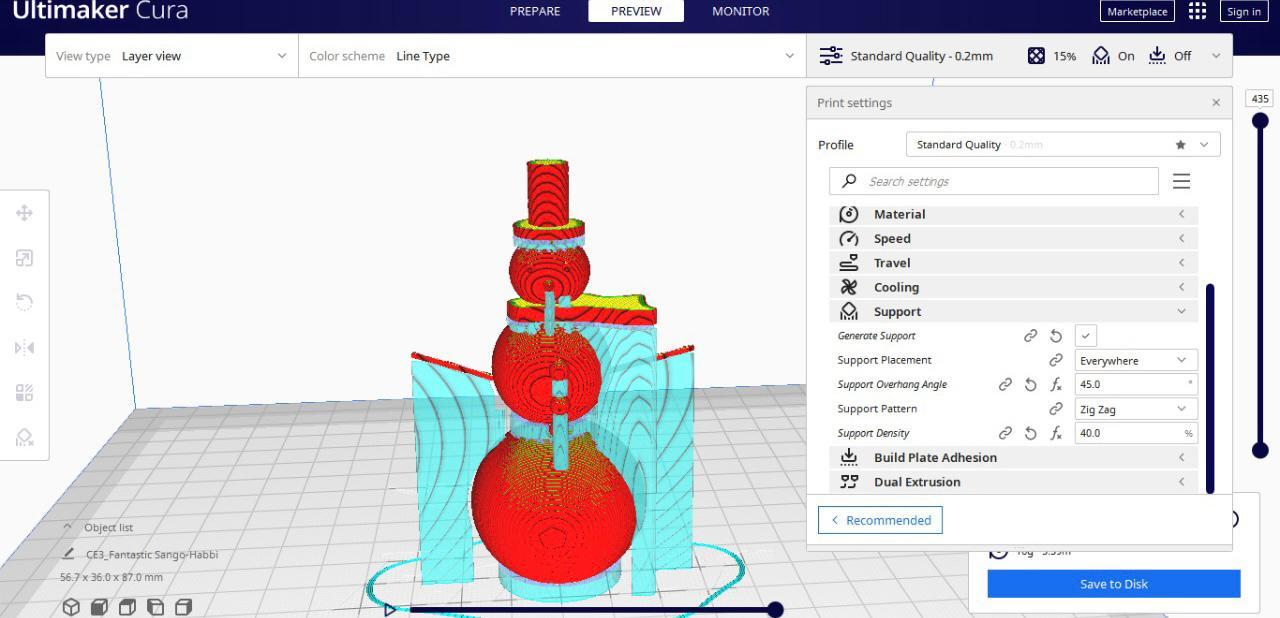Click Save to Disk
Image resolution: width=1280 pixels, height=618 pixels.
coord(1114,584)
